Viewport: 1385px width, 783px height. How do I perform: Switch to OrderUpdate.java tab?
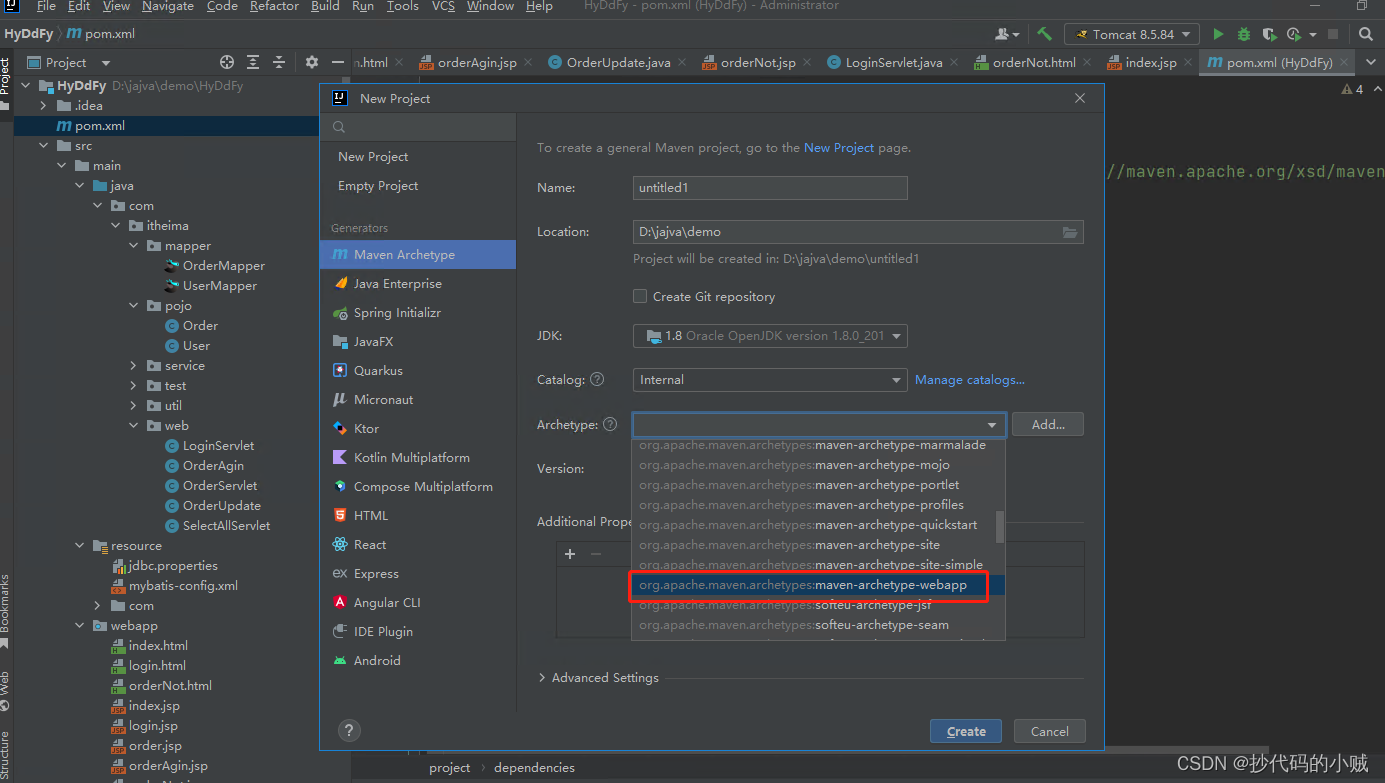pos(618,62)
